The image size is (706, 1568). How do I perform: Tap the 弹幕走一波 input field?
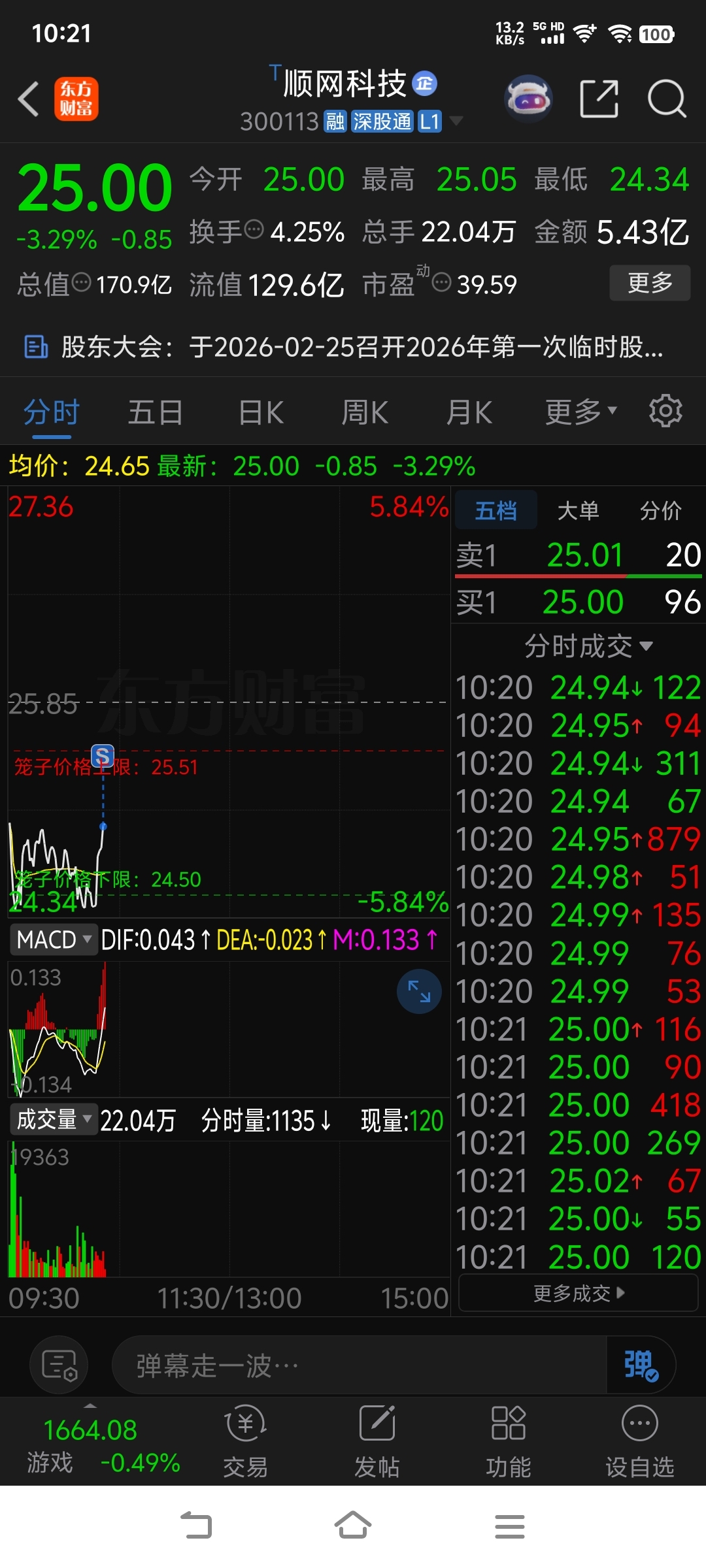click(360, 1365)
